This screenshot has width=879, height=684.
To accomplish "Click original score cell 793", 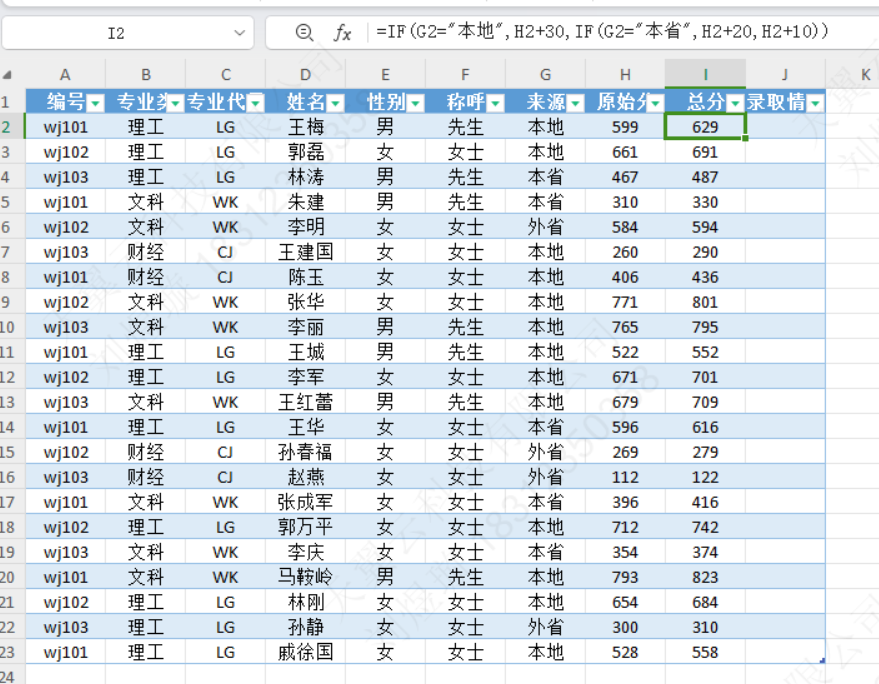I will click(x=625, y=577).
